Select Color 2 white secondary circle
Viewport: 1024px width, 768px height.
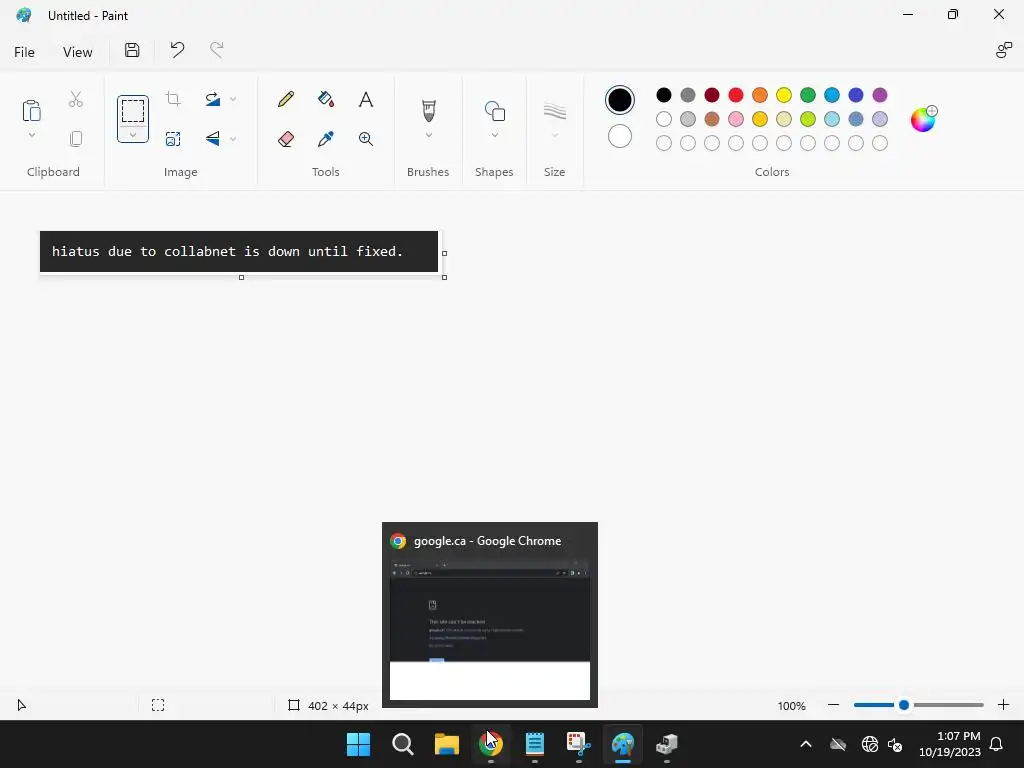pos(620,136)
